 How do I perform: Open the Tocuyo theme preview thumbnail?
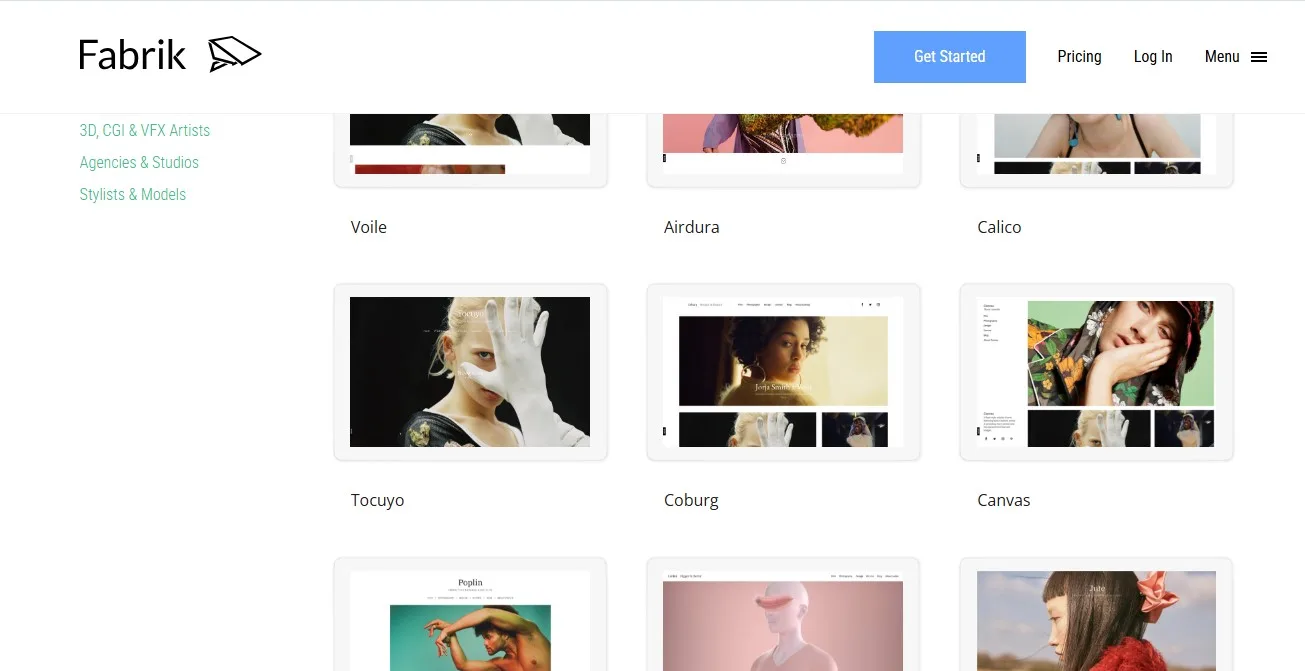[470, 372]
